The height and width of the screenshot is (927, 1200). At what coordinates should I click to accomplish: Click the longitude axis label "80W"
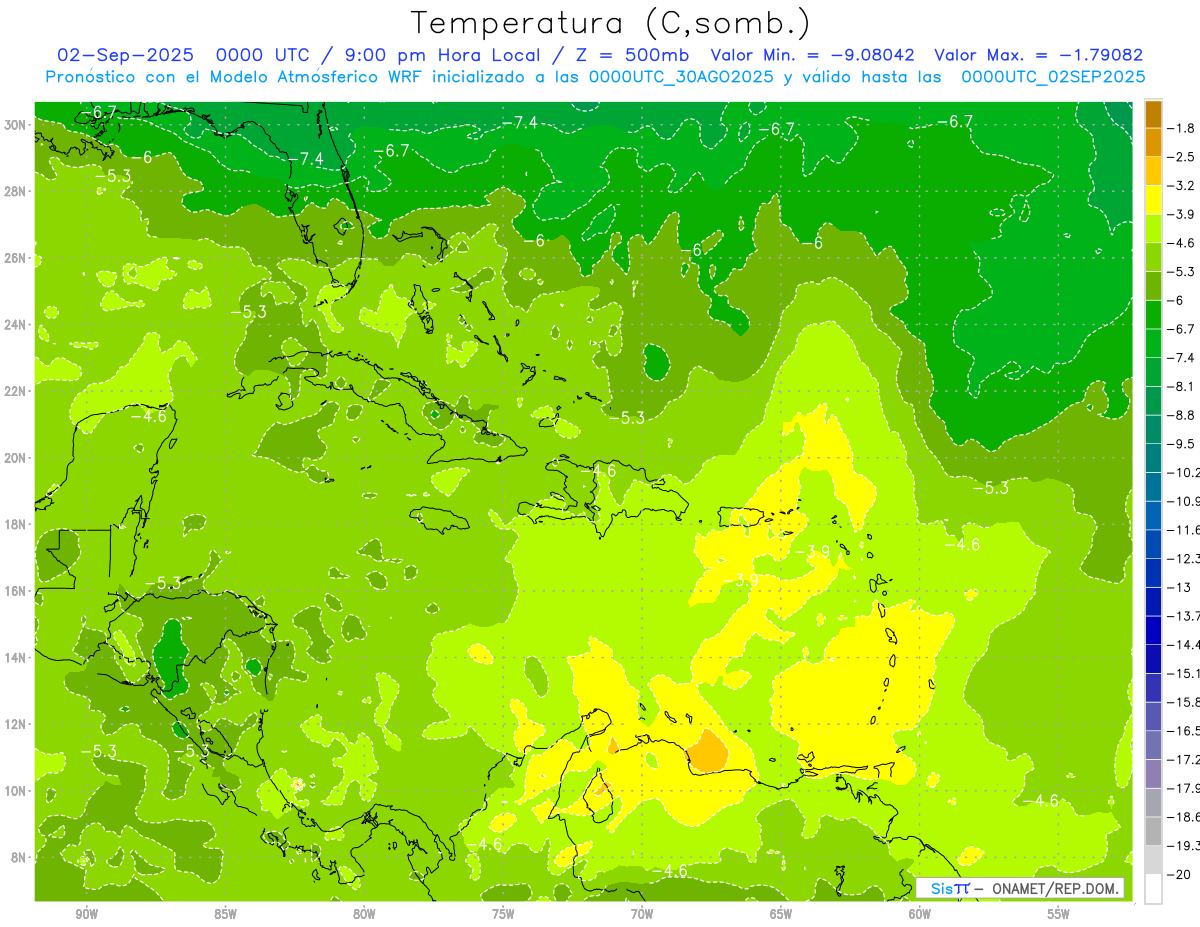point(364,914)
